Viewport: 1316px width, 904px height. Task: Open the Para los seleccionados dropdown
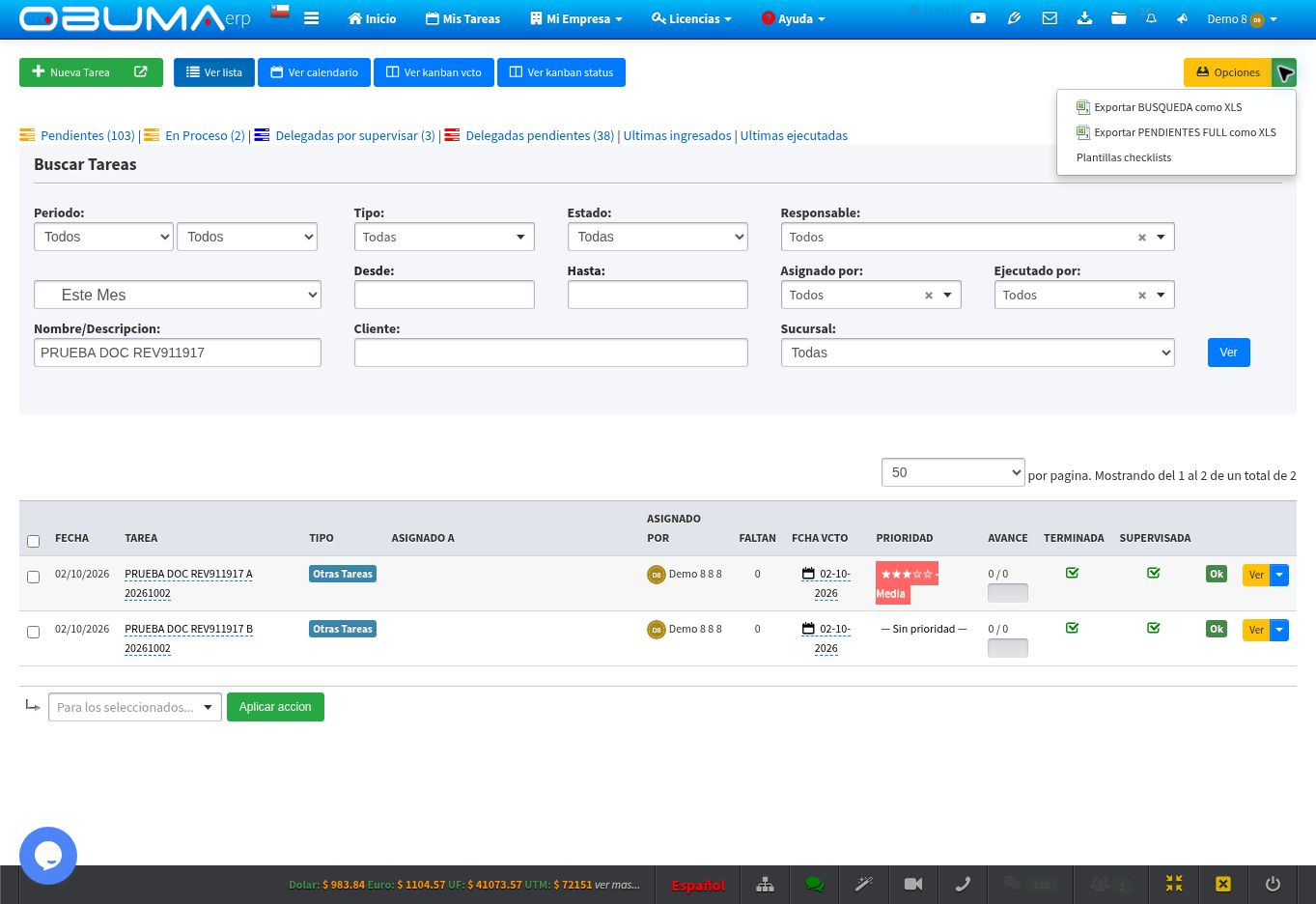point(135,707)
